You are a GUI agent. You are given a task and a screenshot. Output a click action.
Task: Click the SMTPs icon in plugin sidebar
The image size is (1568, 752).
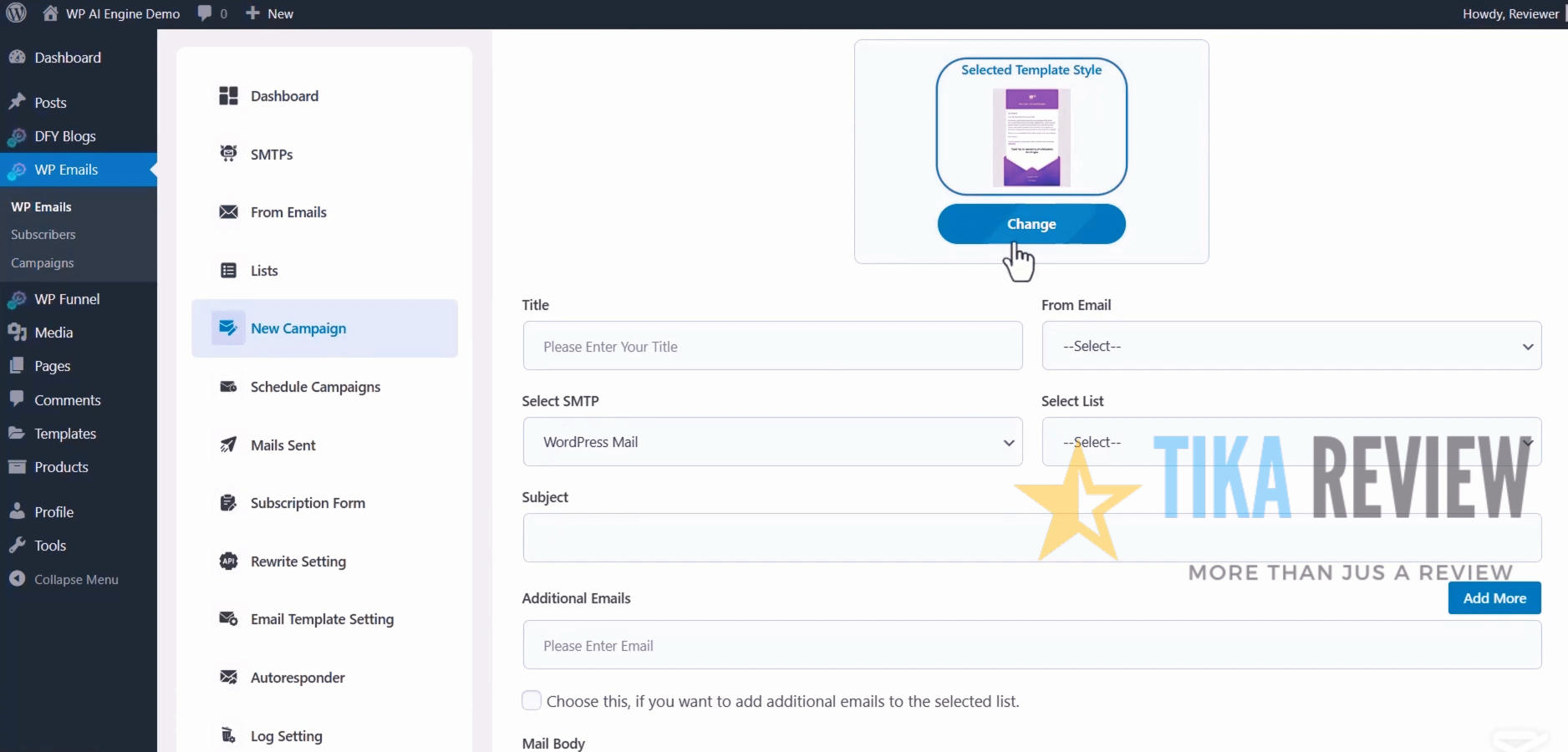pos(228,154)
